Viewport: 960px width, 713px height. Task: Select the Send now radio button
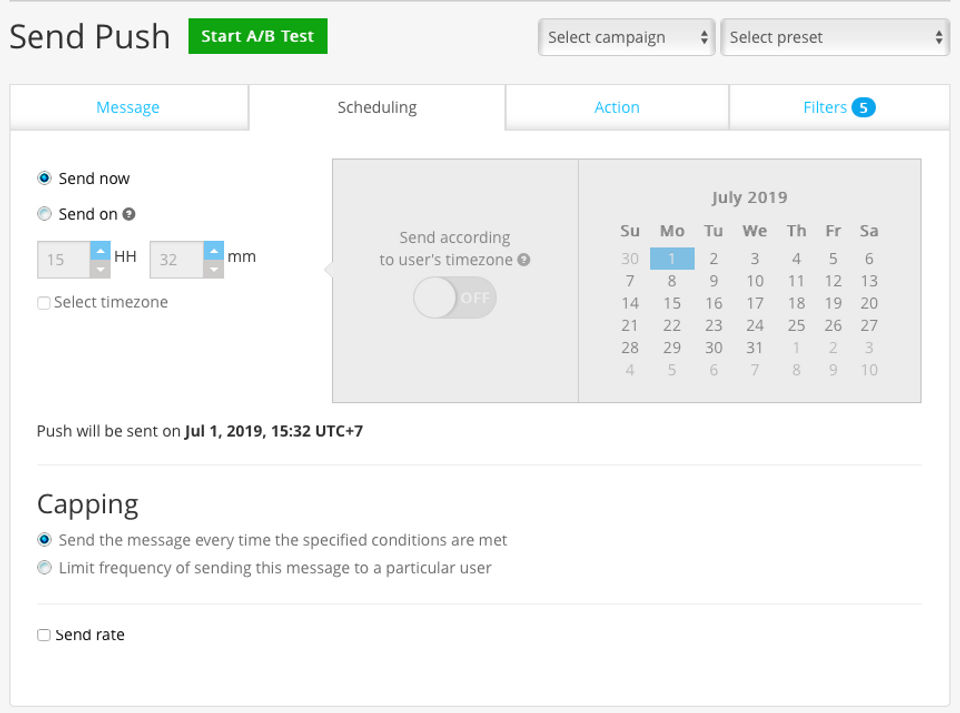(44, 179)
